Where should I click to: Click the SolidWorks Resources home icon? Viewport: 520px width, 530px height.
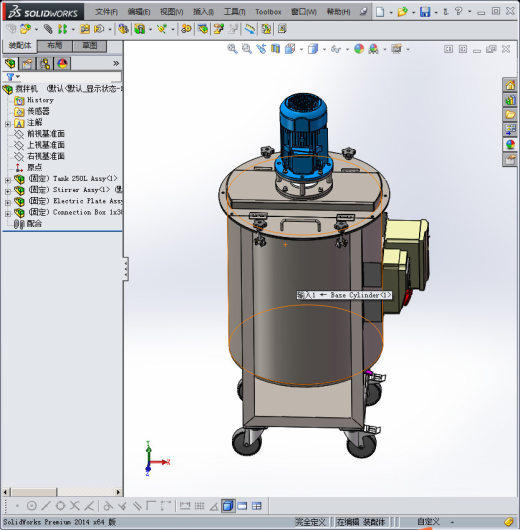click(x=510, y=85)
